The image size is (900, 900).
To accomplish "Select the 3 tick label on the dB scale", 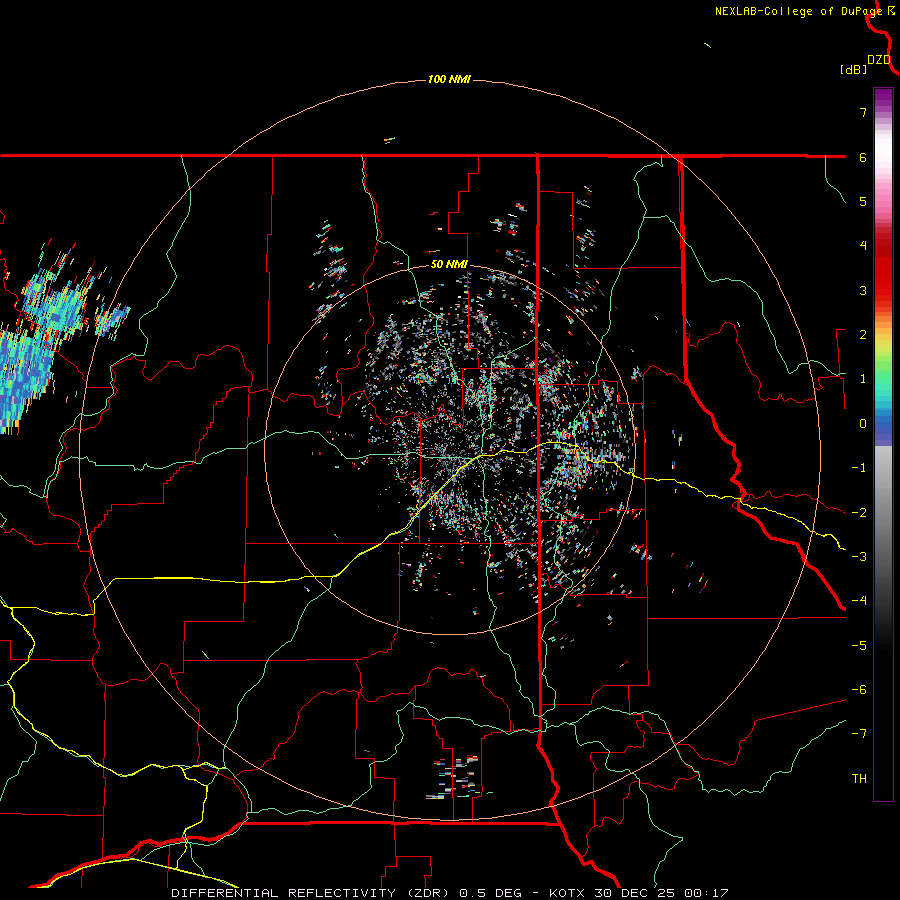I will tap(863, 290).
